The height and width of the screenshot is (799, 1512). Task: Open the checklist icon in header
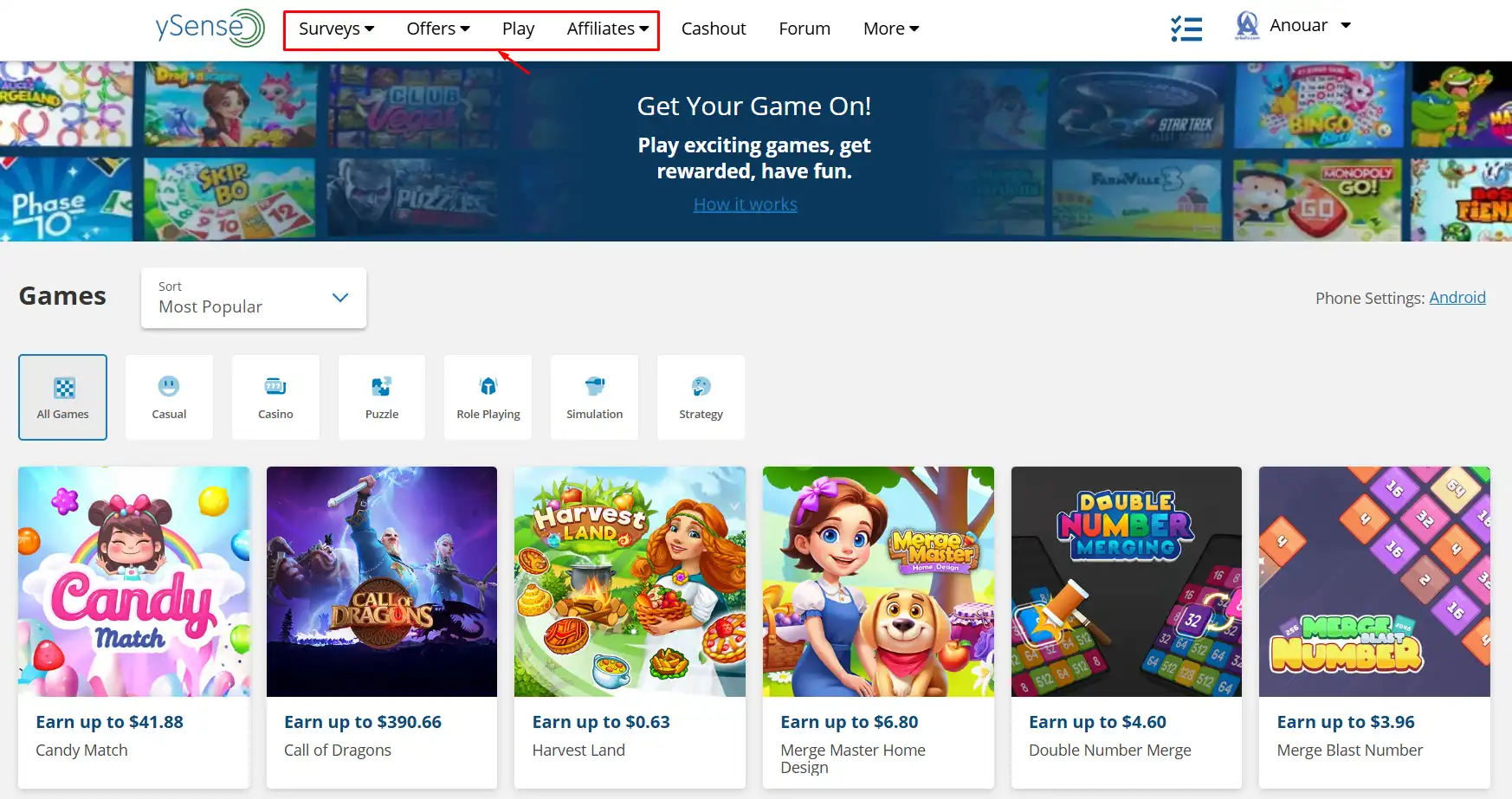1186,29
